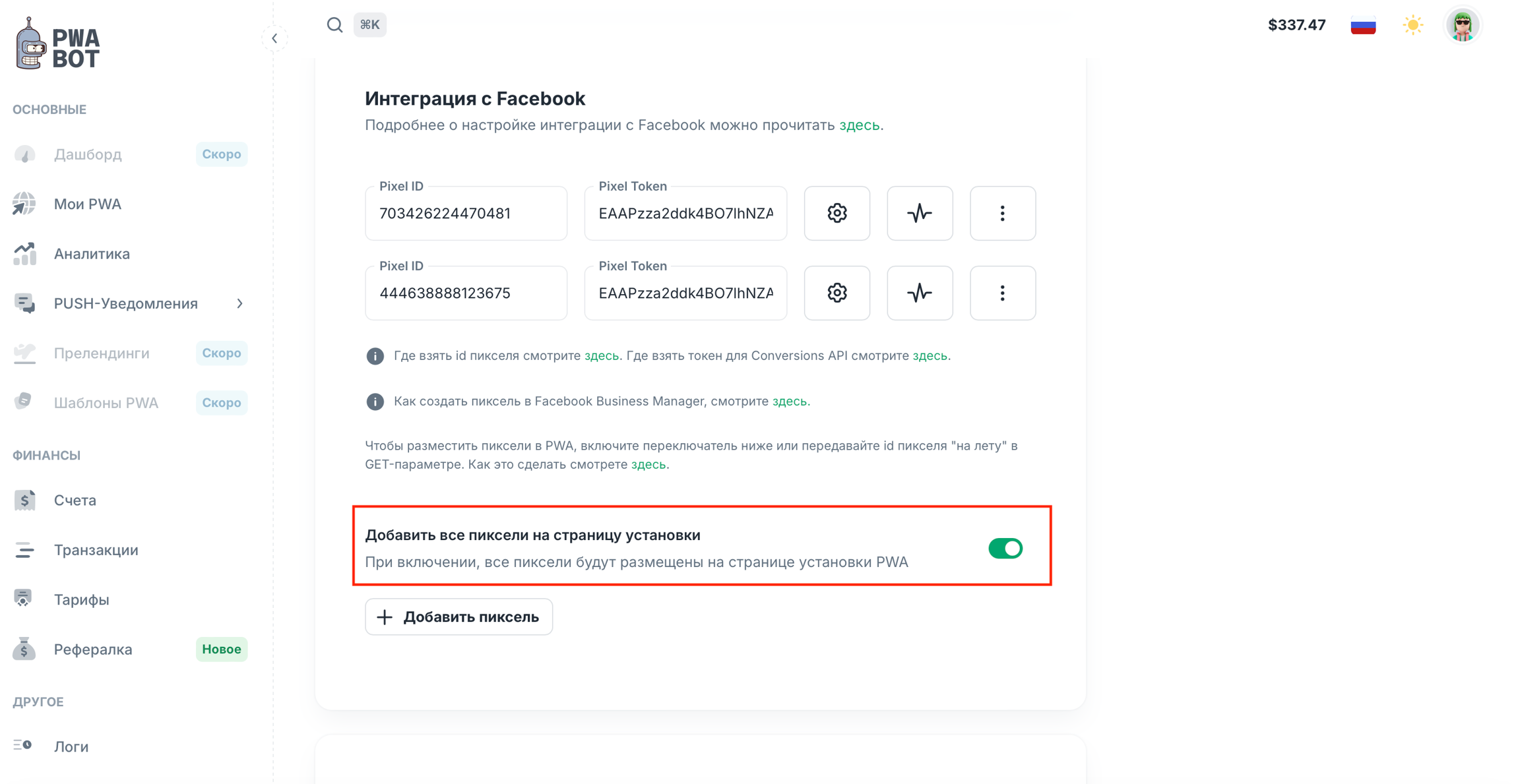Collapse the sidebar with chevron arrow
The image size is (1520, 784).
[274, 38]
